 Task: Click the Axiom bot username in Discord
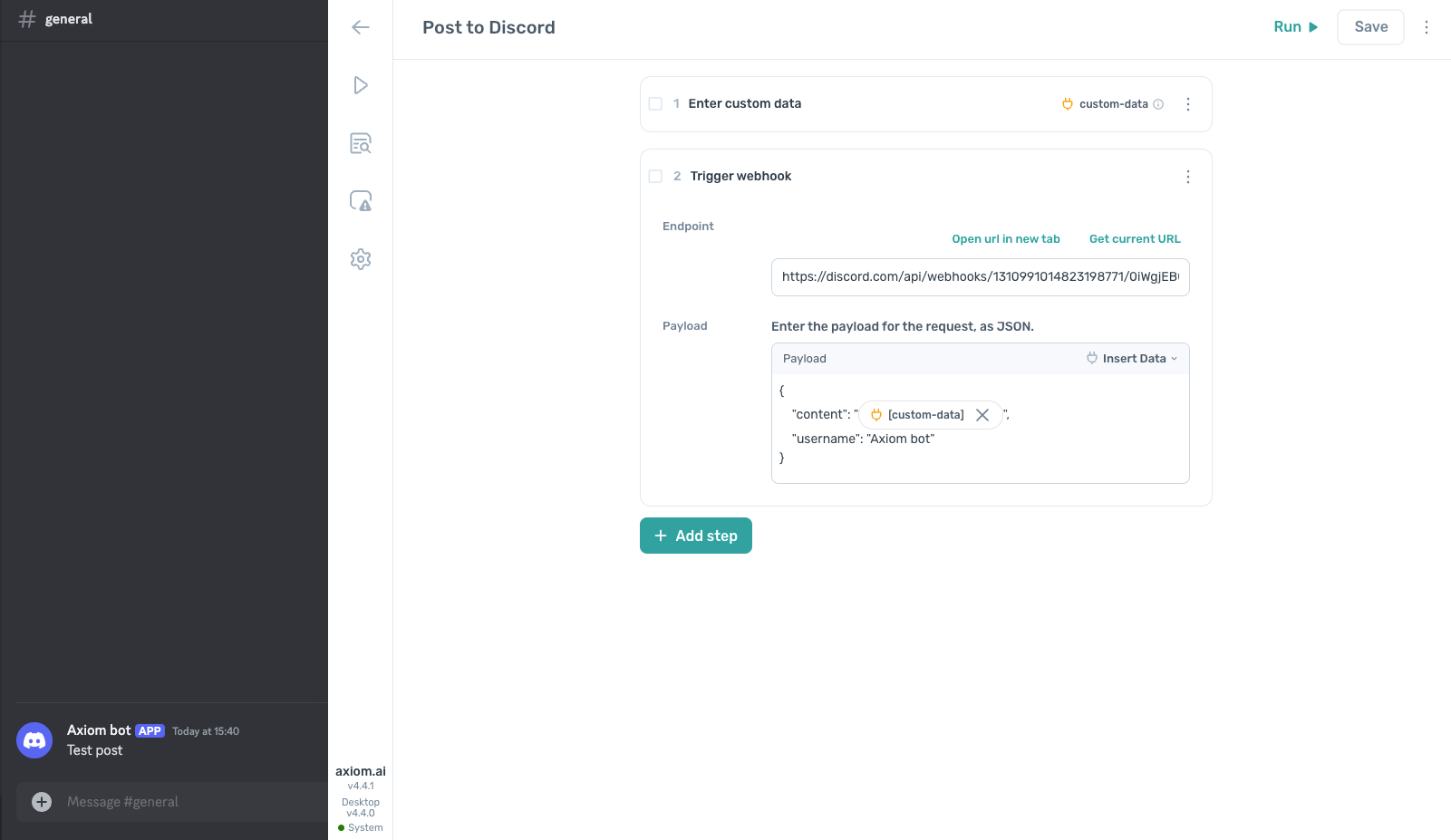99,730
